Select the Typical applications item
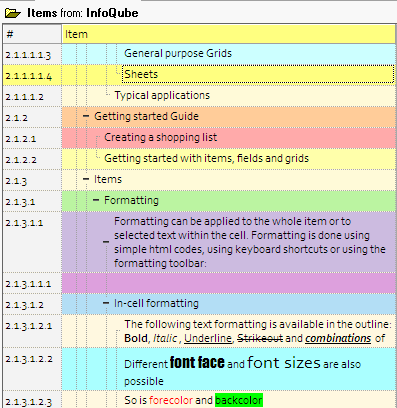The image size is (397, 408). click(162, 96)
